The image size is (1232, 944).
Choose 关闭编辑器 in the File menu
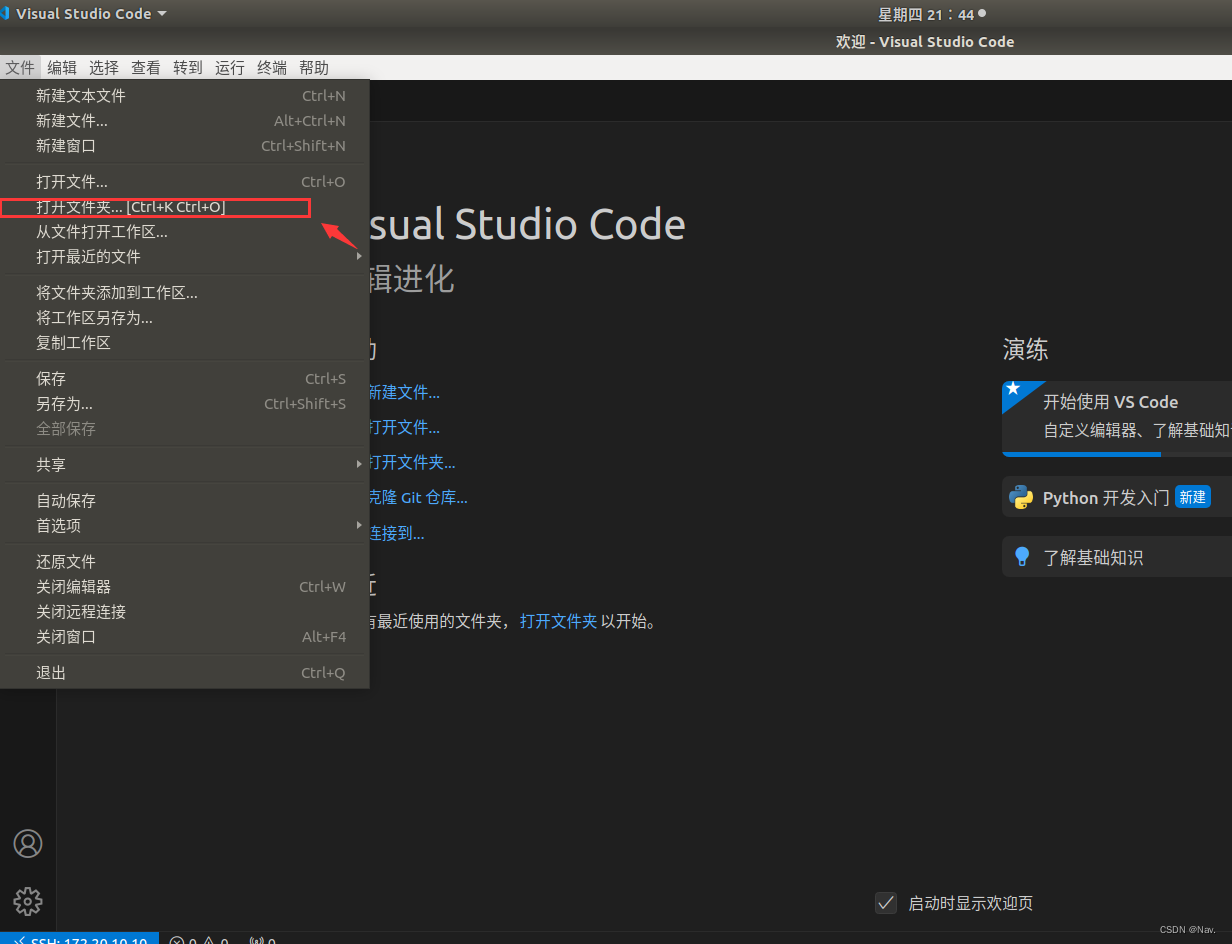(185, 587)
